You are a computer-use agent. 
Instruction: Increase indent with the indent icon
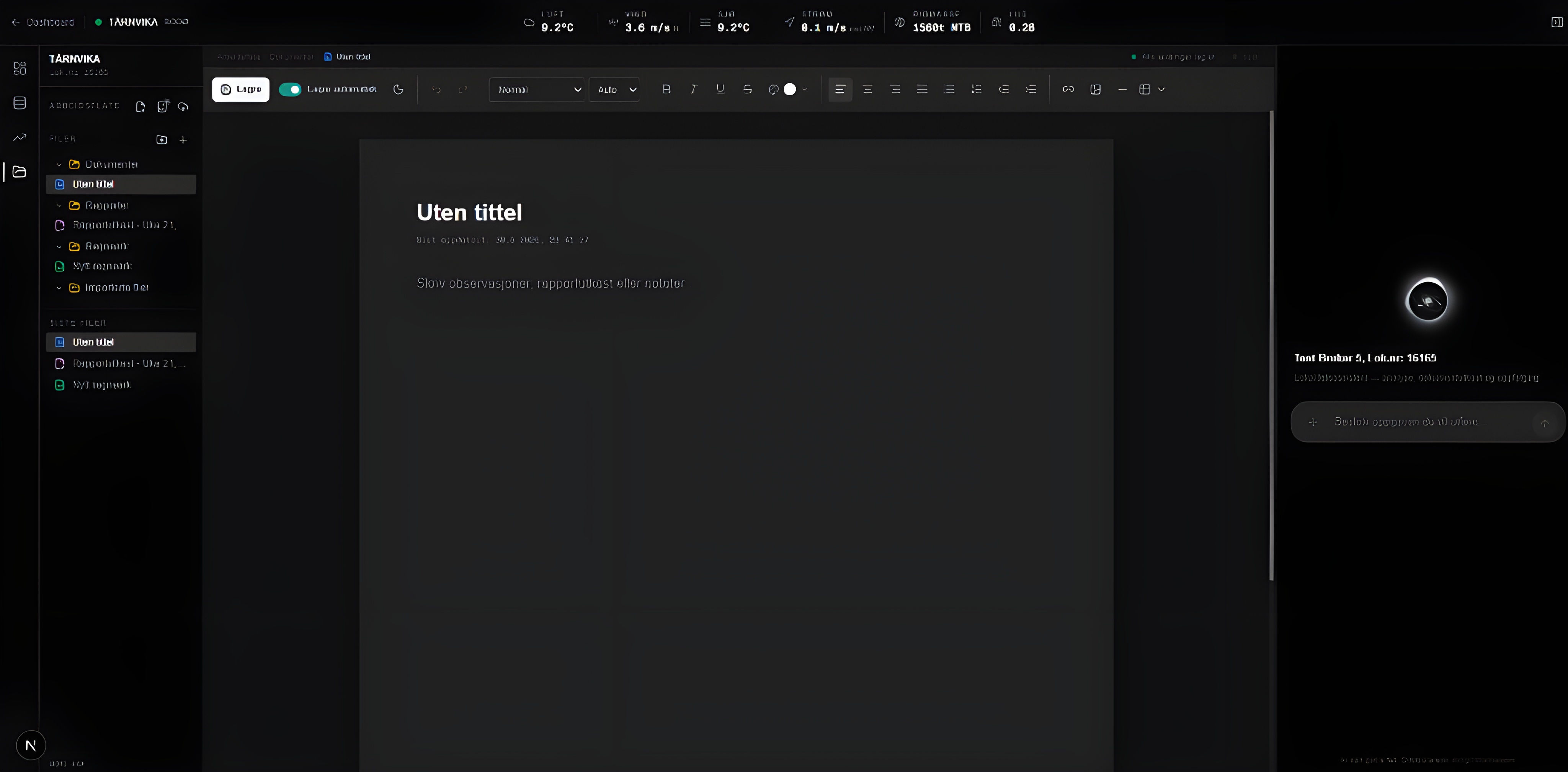pyautogui.click(x=1031, y=90)
